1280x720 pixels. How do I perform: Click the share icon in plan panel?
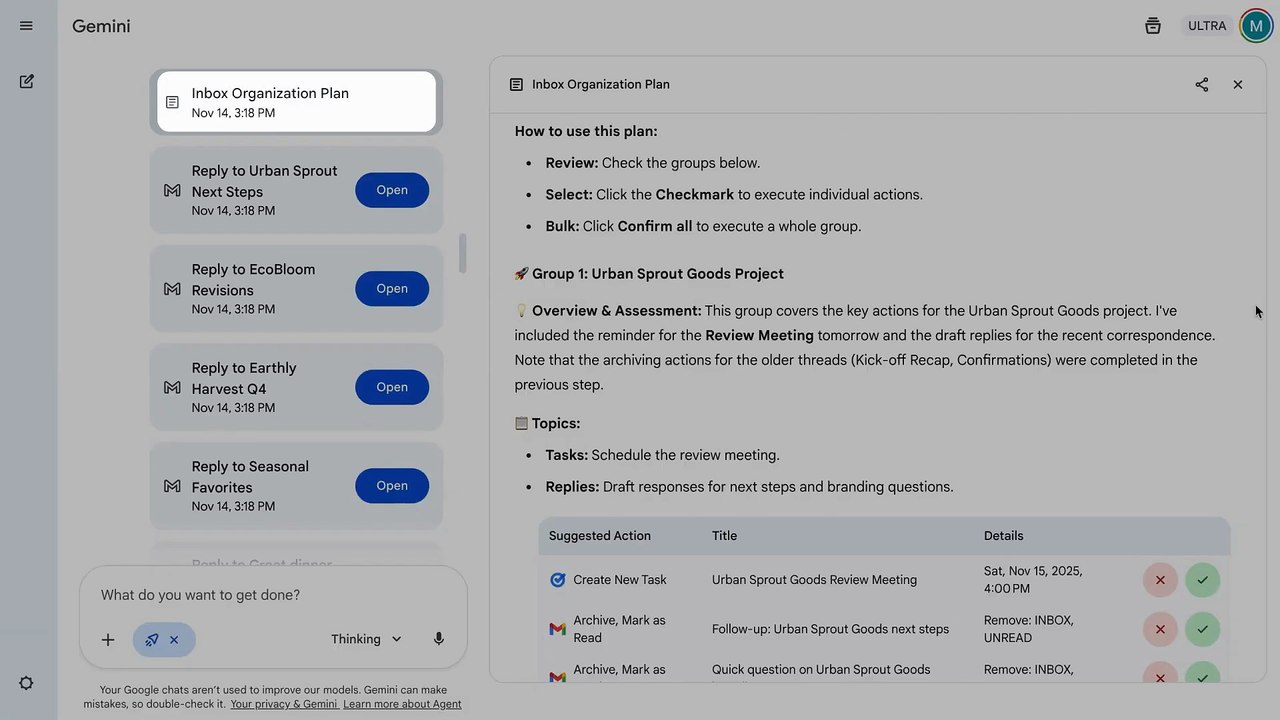(x=1202, y=85)
